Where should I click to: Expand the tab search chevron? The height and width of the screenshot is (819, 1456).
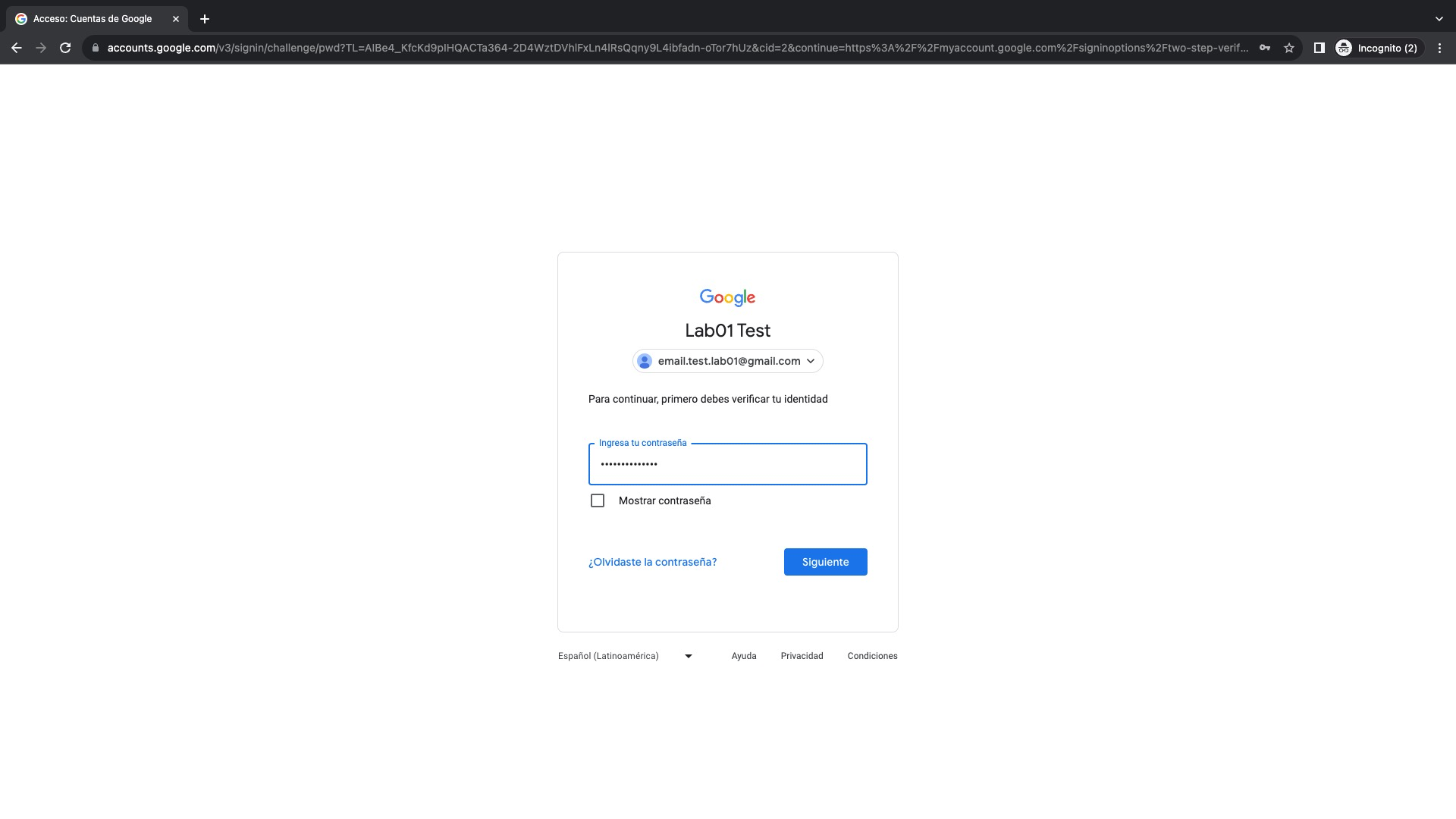pos(1439,19)
